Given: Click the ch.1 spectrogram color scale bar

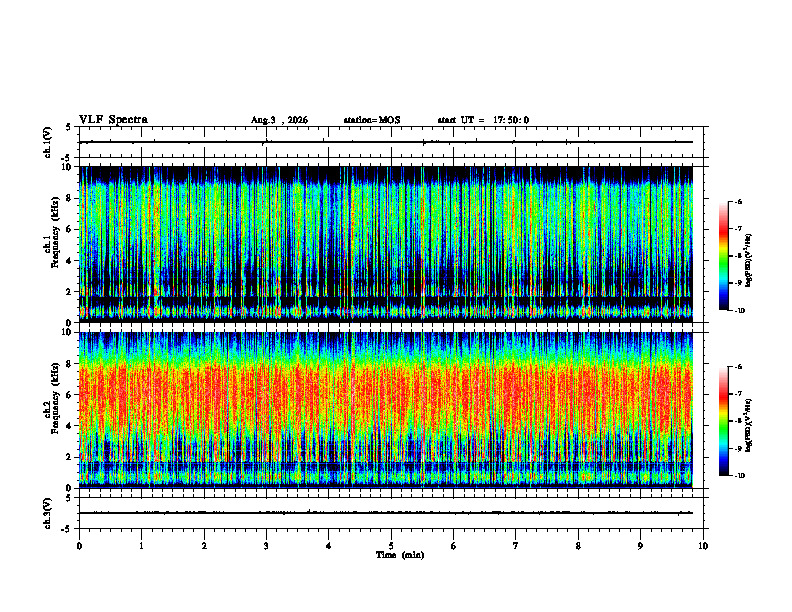Looking at the screenshot, I should coord(723,256).
